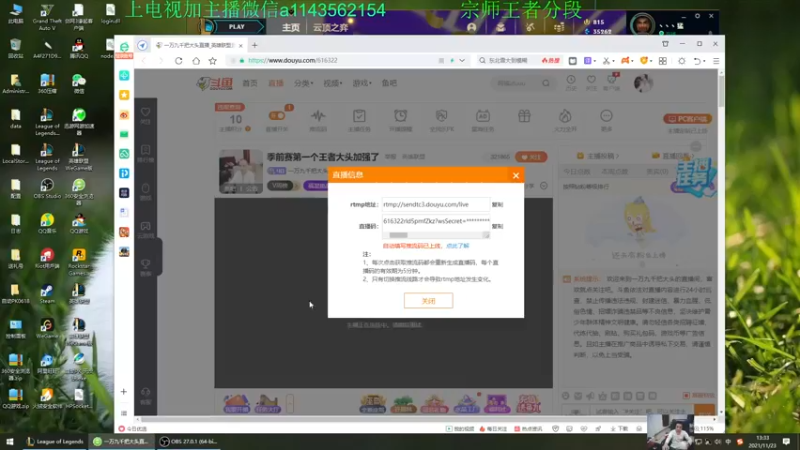Switch to League of Legends taskbar item
800x450 pixels.
pos(55,442)
